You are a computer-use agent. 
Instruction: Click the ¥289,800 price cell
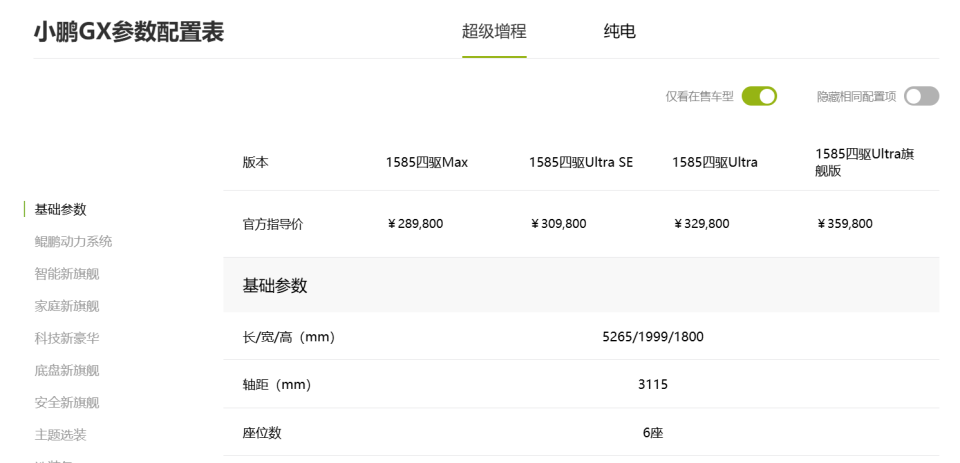[x=415, y=224]
